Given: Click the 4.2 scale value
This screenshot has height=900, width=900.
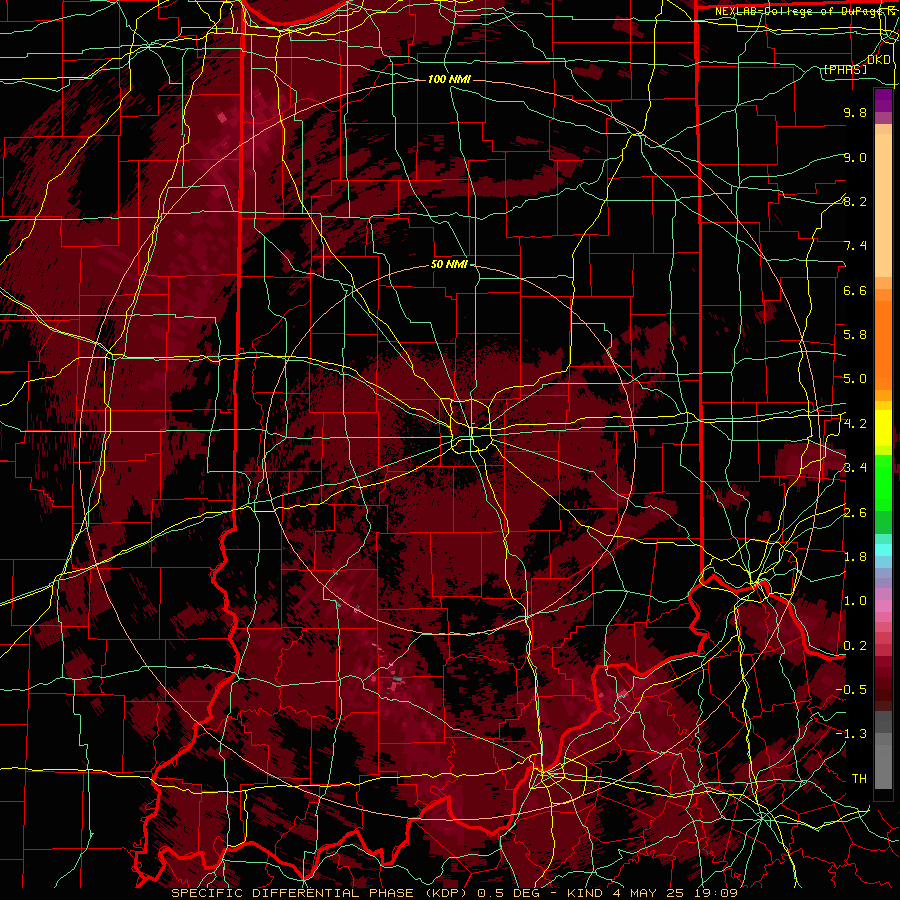Looking at the screenshot, I should point(855,424).
